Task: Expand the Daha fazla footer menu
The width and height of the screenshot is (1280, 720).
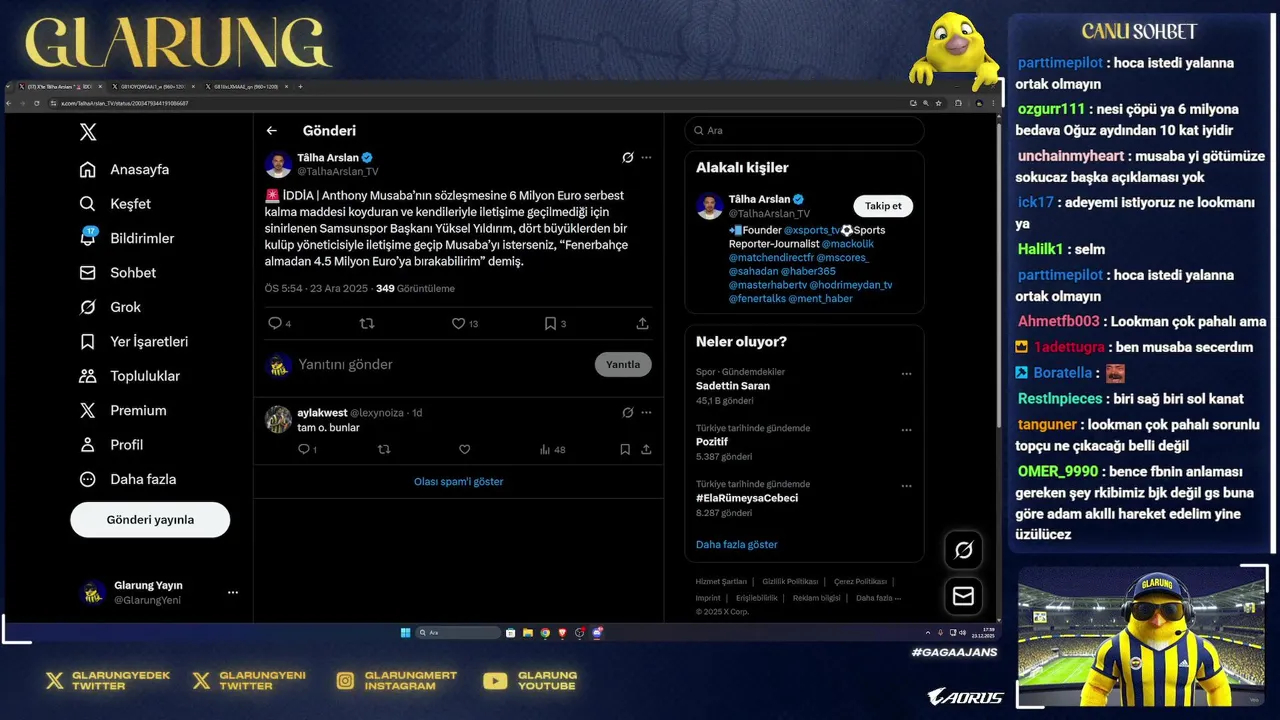Action: [x=878, y=598]
